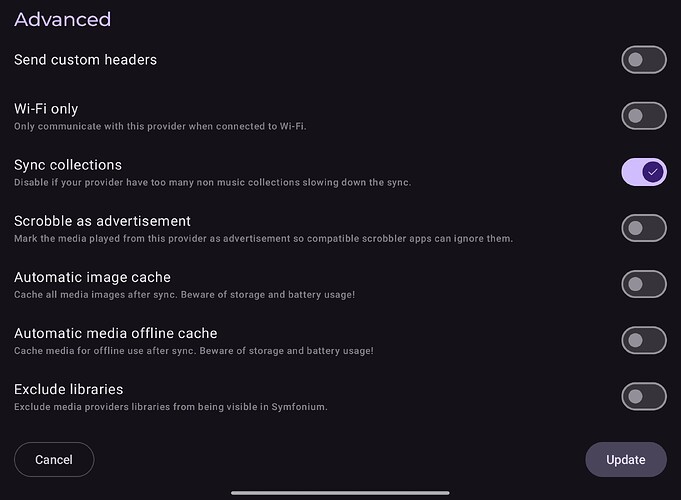
Task: Select the Send custom headers label
Action: (x=85, y=60)
